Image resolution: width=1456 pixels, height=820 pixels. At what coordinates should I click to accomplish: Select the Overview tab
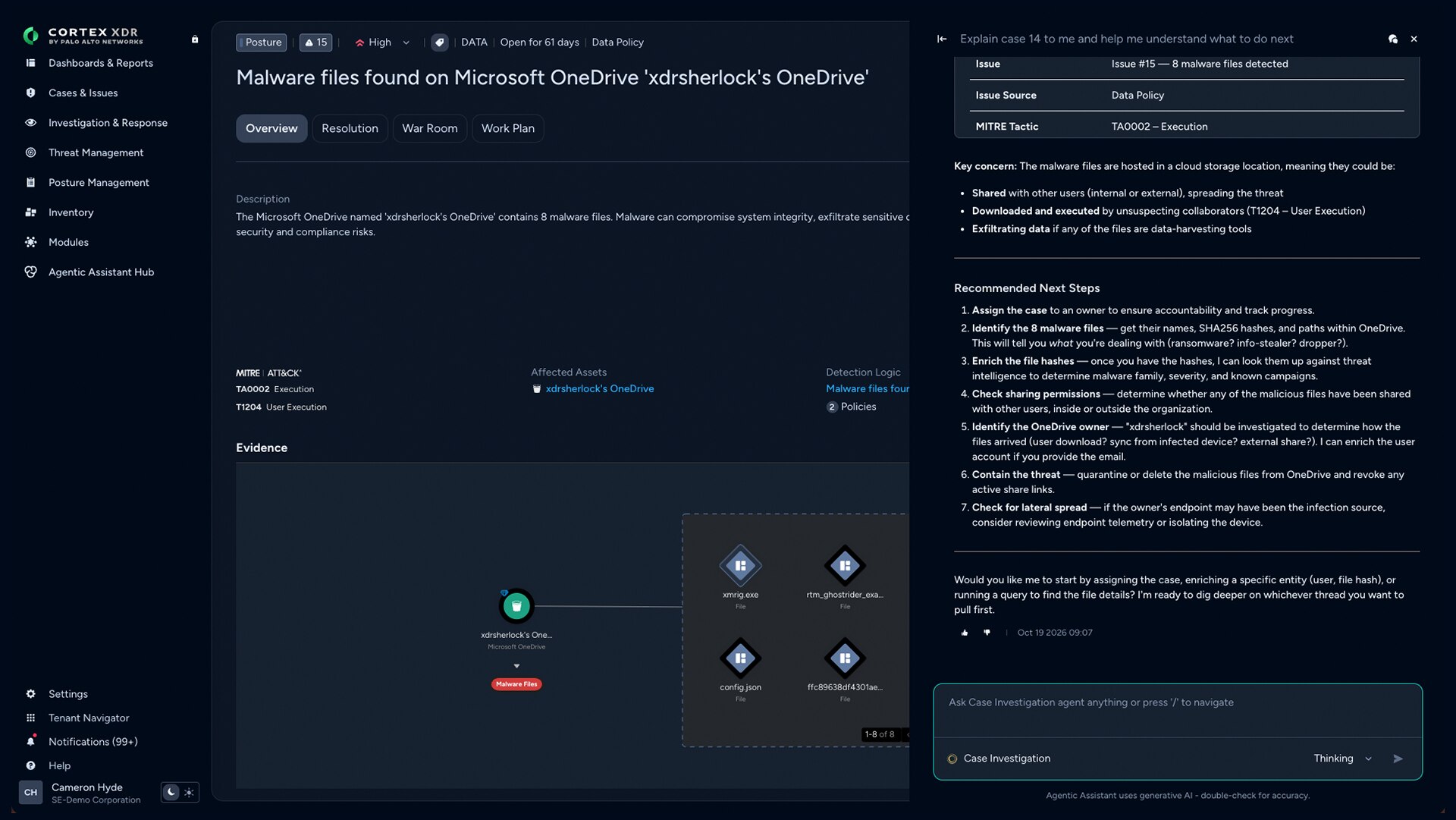(271, 128)
